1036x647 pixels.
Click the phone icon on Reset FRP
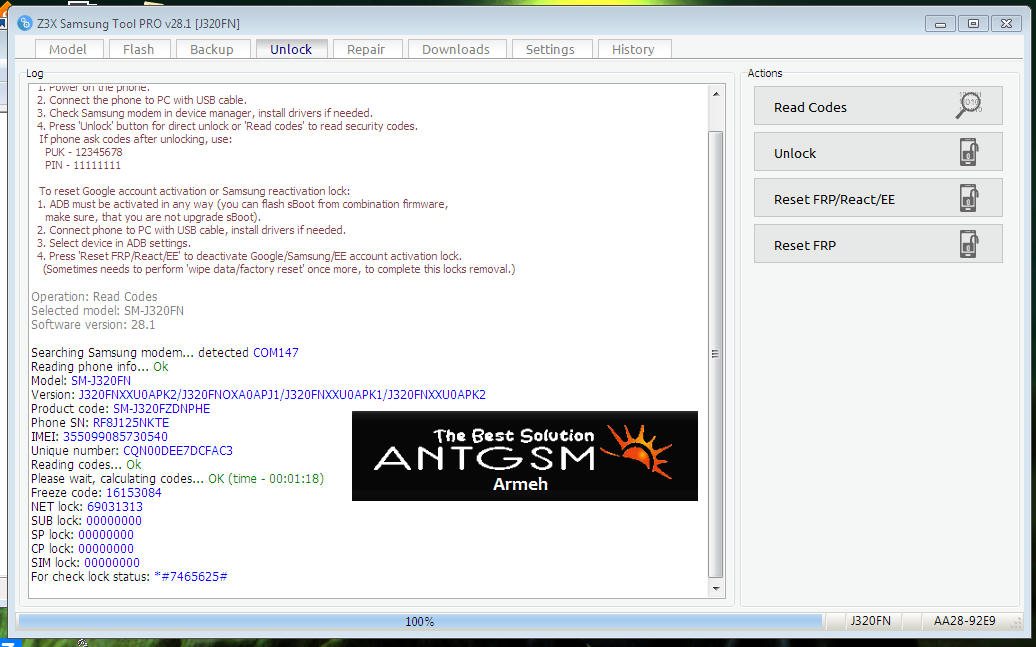(969, 244)
